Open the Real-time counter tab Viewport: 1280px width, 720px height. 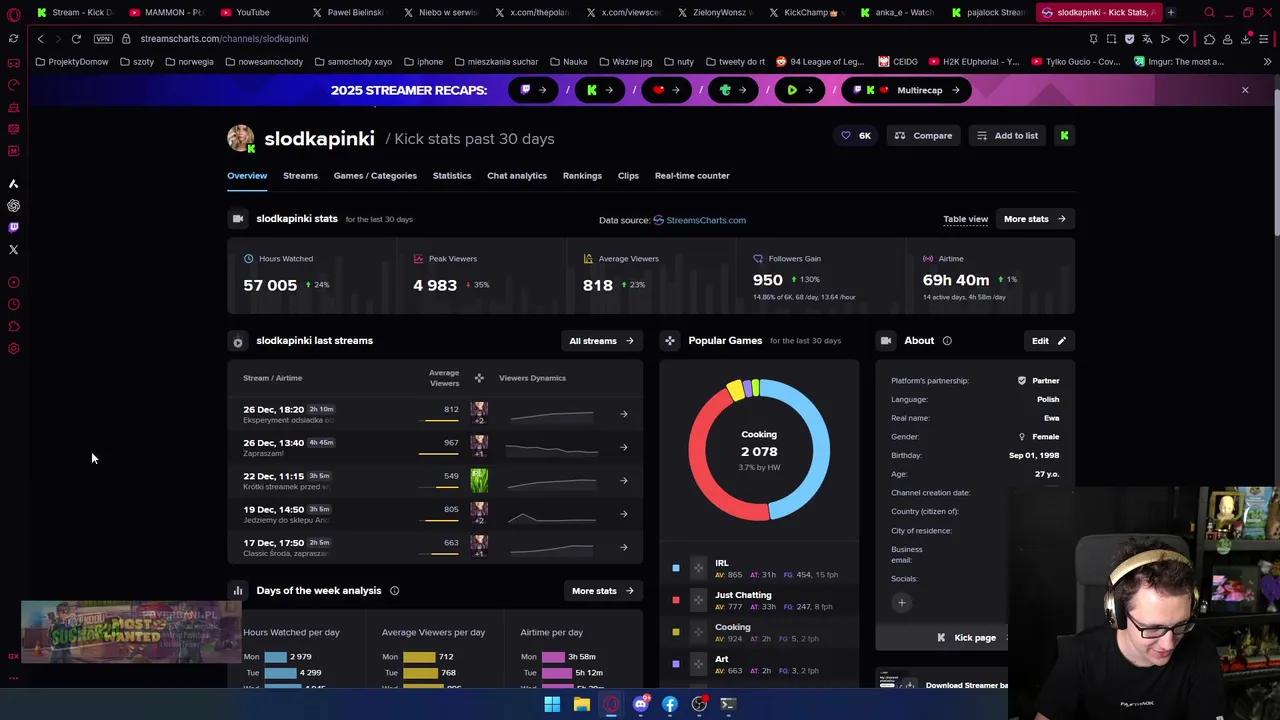pyautogui.click(x=692, y=176)
